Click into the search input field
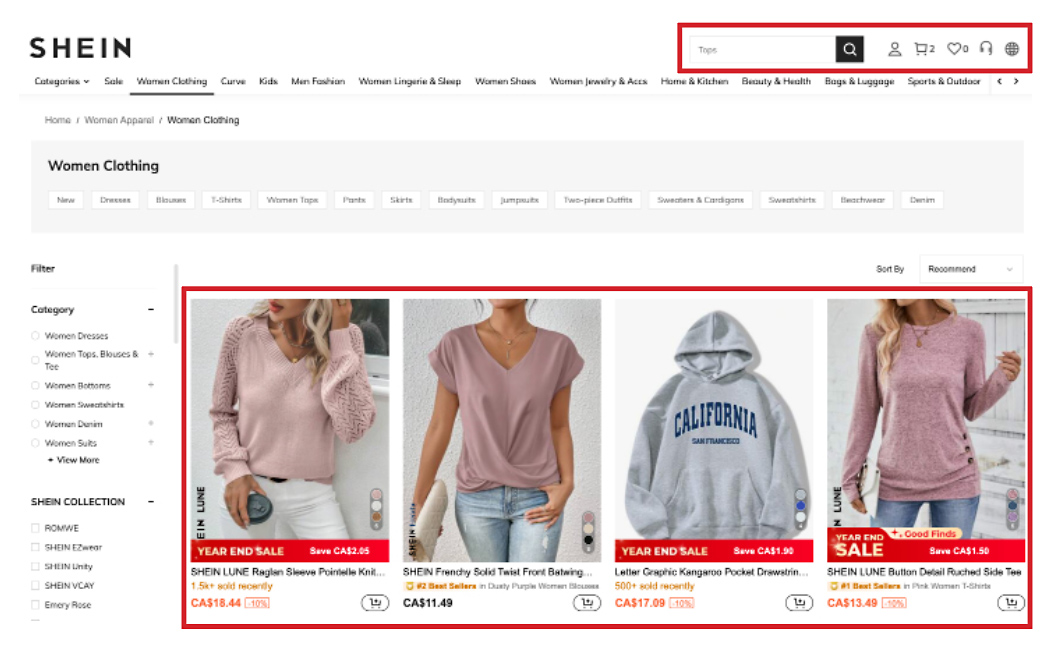 click(x=762, y=49)
